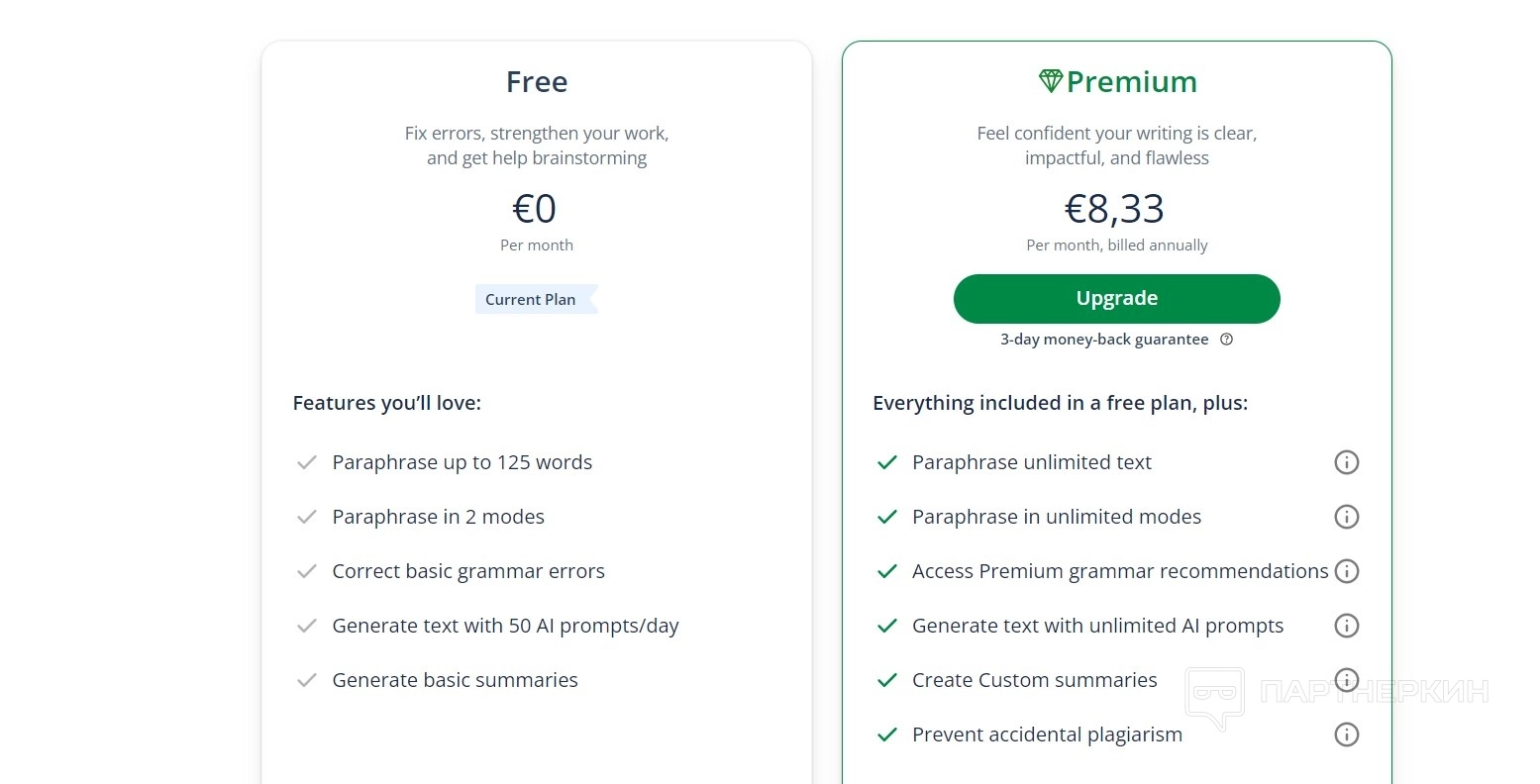The height and width of the screenshot is (784, 1540).
Task: Click the 3-day money-back guarantee text
Action: pyautogui.click(x=1104, y=340)
